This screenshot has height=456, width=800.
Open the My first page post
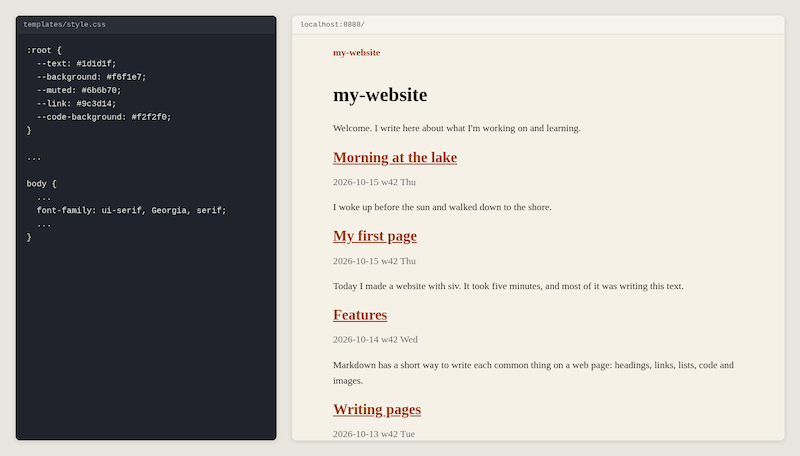click(x=374, y=236)
